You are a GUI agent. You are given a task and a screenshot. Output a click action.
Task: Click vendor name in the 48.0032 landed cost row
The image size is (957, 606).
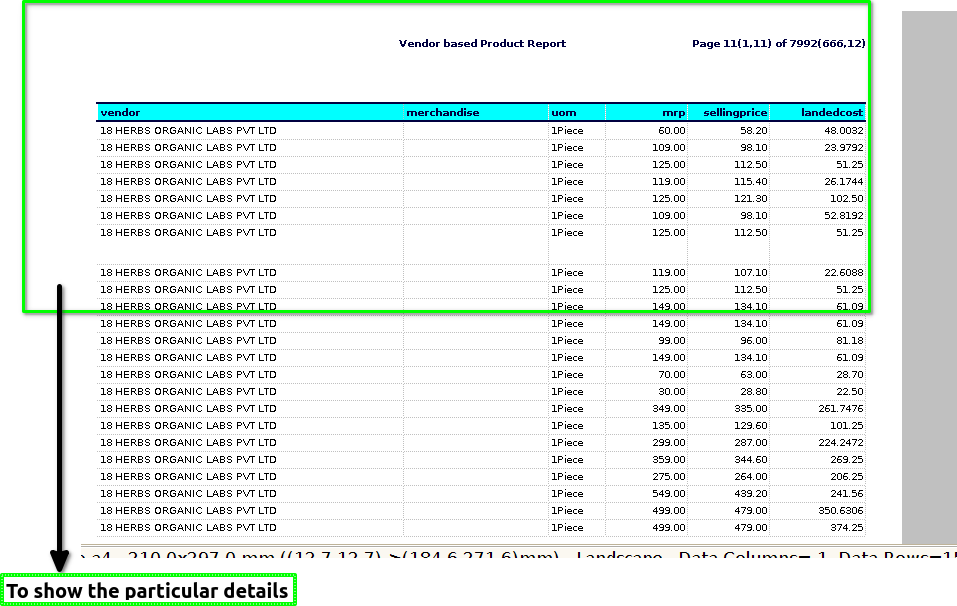point(188,131)
